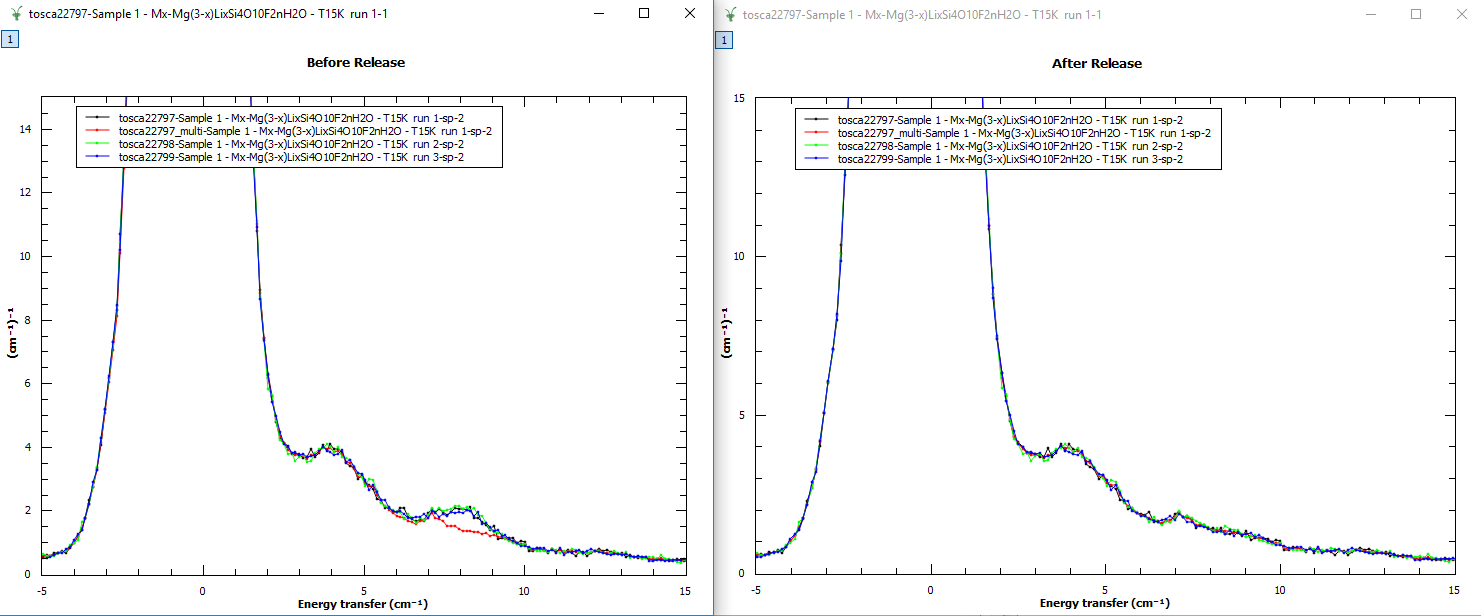Click the Energy transfer axis label in Before Release
This screenshot has width=1481, height=616.
(x=363, y=605)
